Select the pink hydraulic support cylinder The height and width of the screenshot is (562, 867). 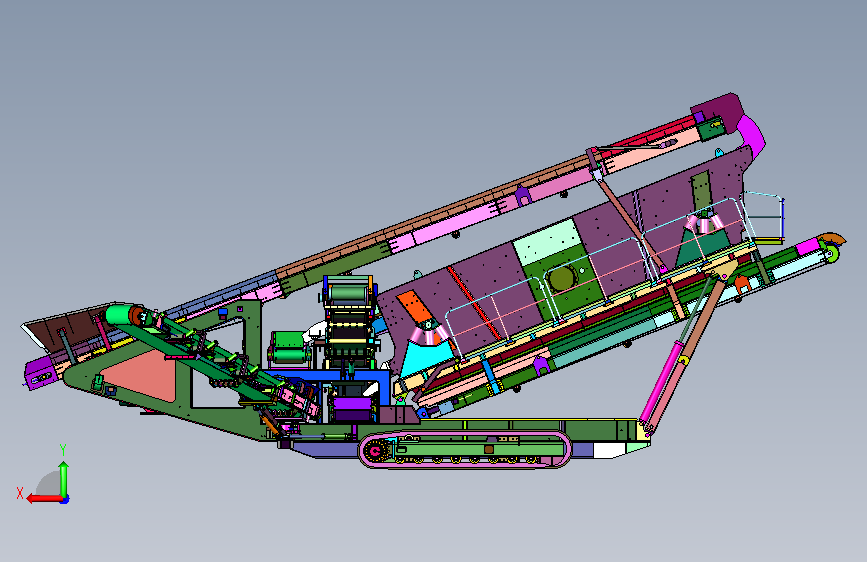[661, 382]
